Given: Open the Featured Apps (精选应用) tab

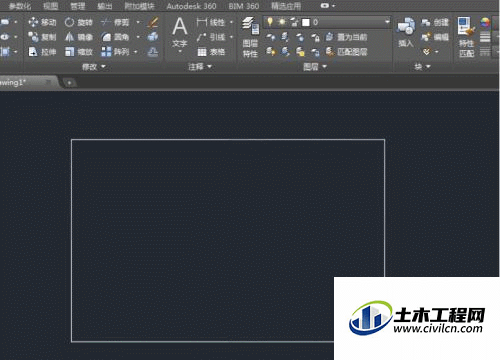Looking at the screenshot, I should point(286,6).
